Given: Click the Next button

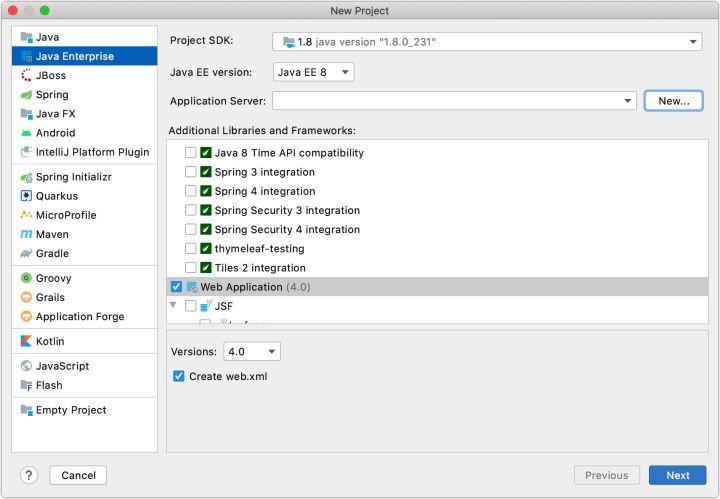Looking at the screenshot, I should pyautogui.click(x=677, y=475).
